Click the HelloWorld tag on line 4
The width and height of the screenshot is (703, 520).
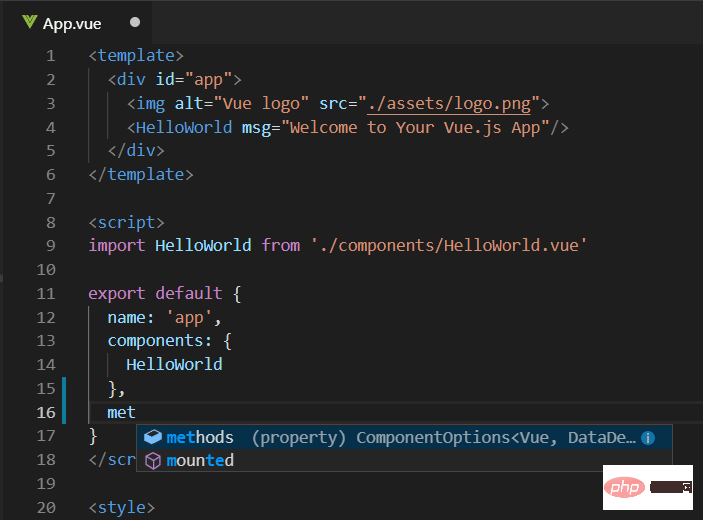184,128
